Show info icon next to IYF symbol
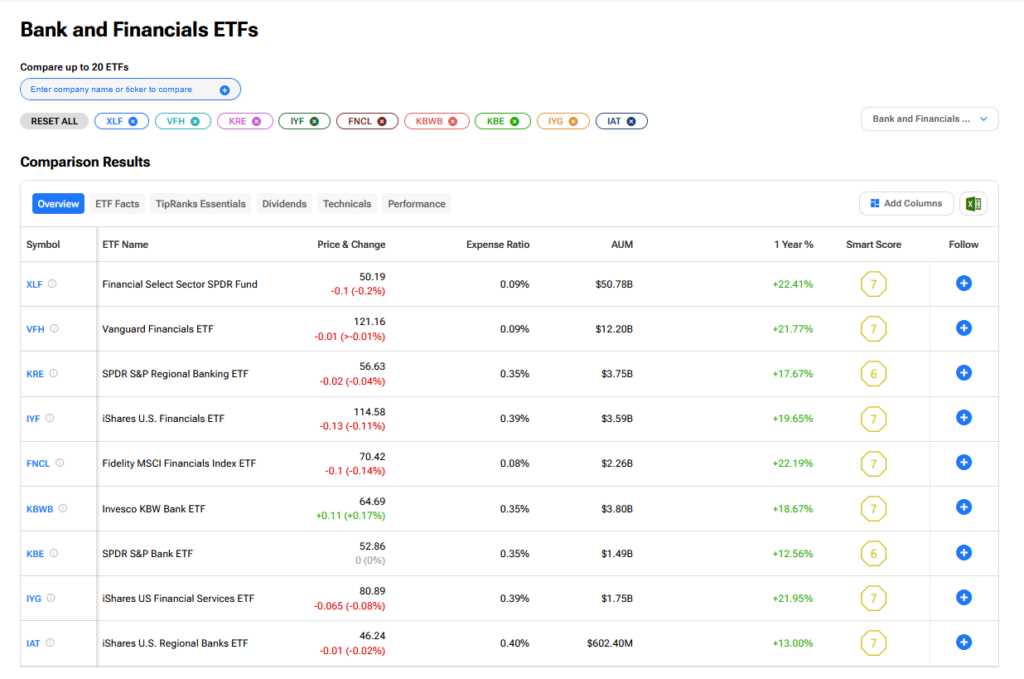 [x=50, y=418]
